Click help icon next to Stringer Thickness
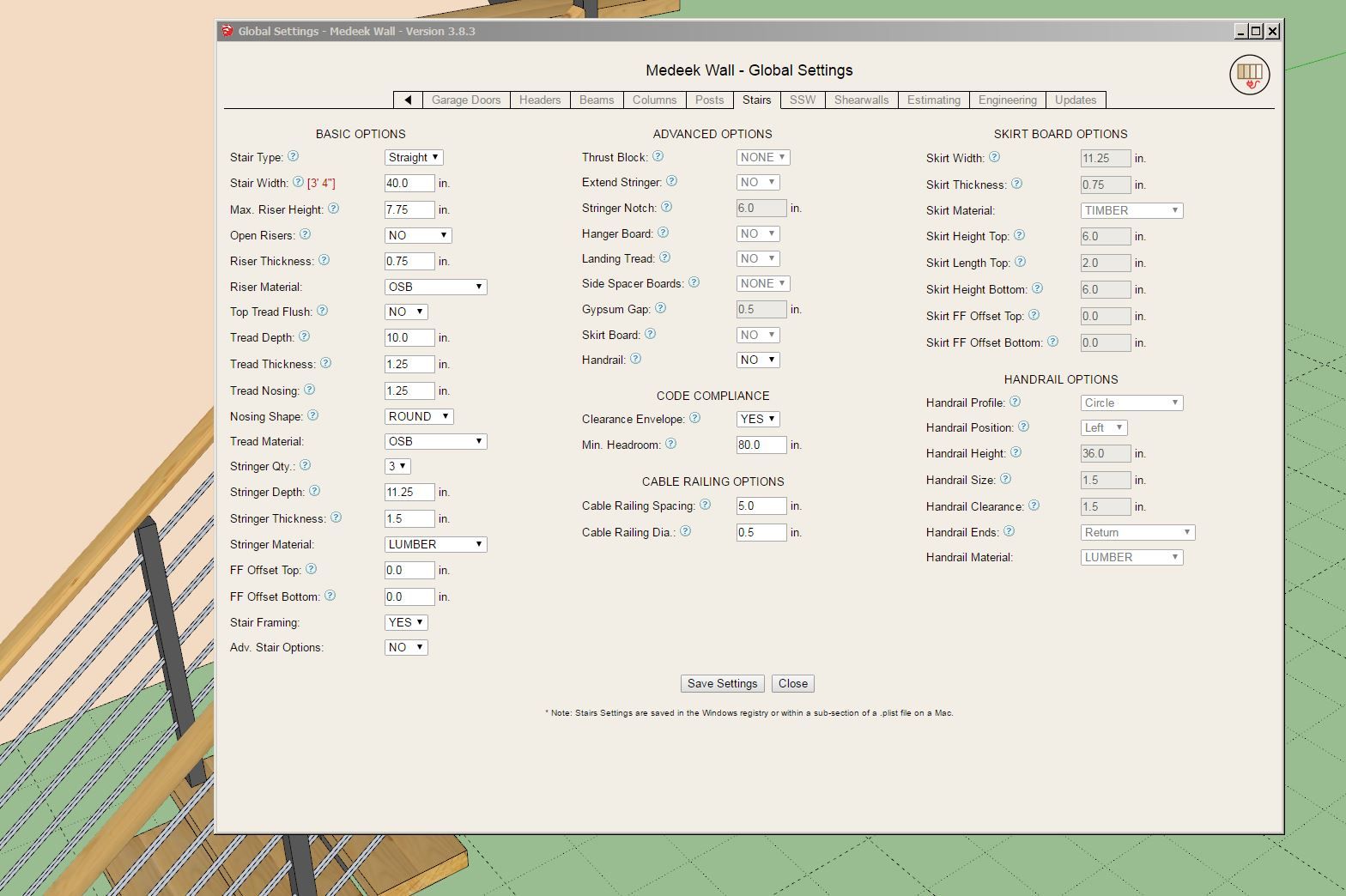The height and width of the screenshot is (896, 1346). click(x=336, y=518)
